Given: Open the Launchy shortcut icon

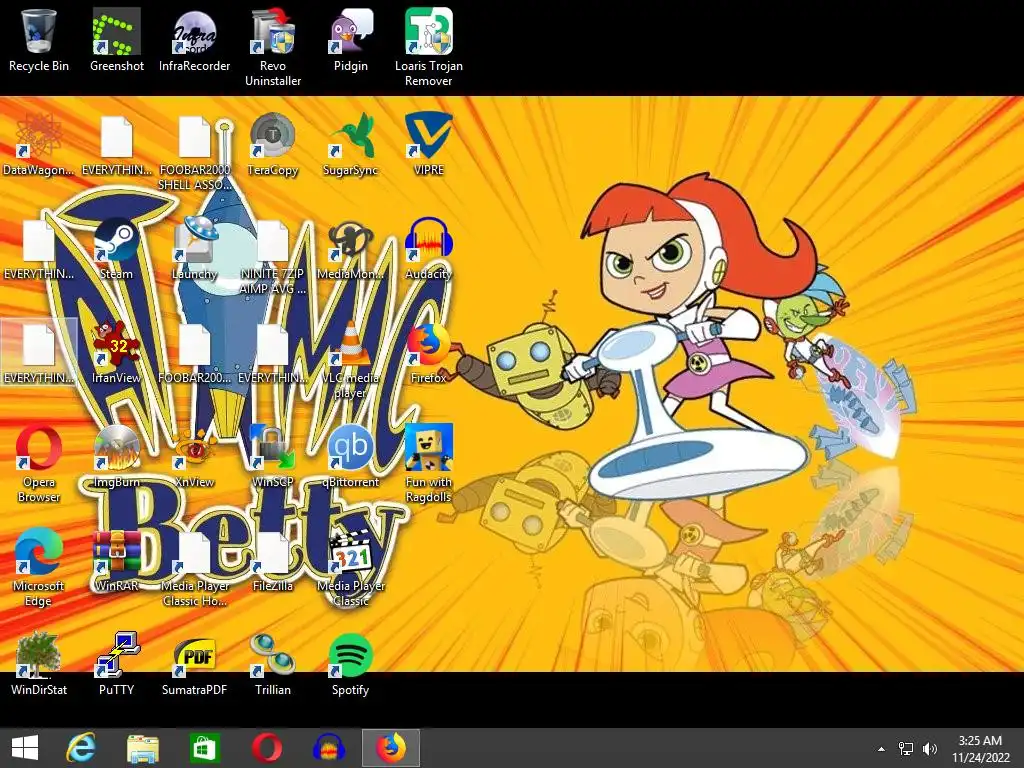Looking at the screenshot, I should point(195,248).
